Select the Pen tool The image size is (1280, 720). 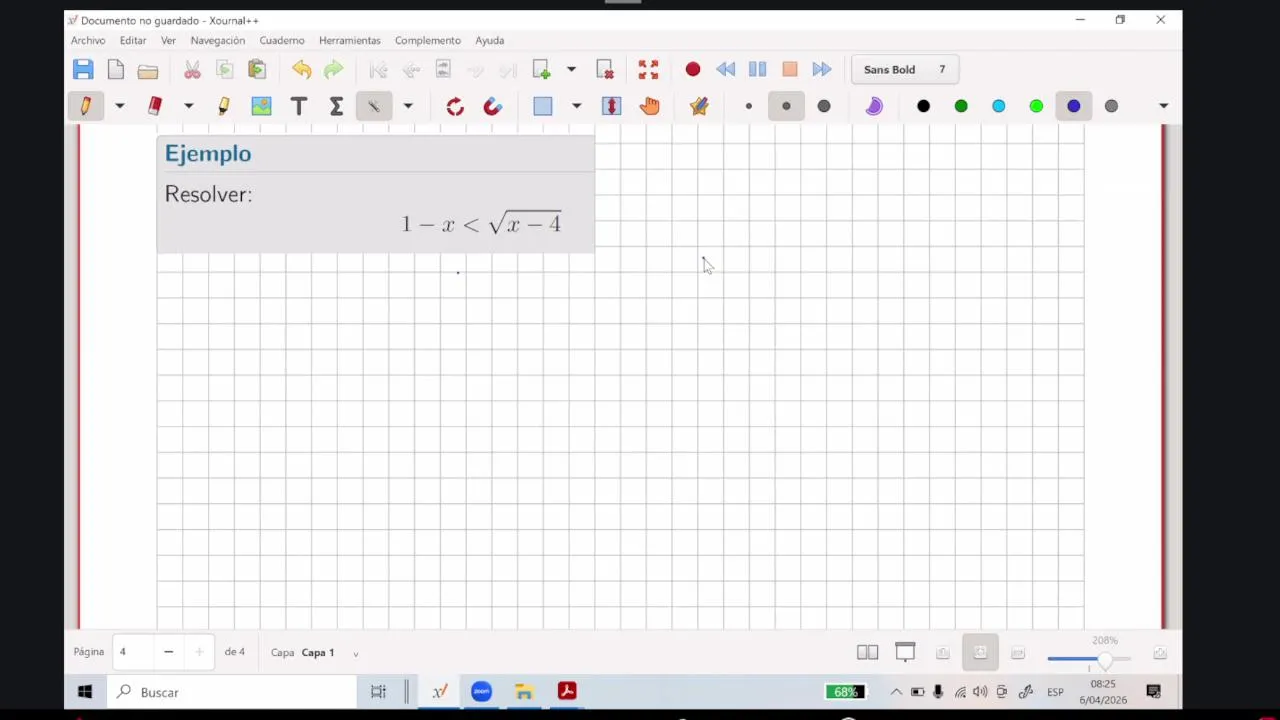tap(86, 106)
